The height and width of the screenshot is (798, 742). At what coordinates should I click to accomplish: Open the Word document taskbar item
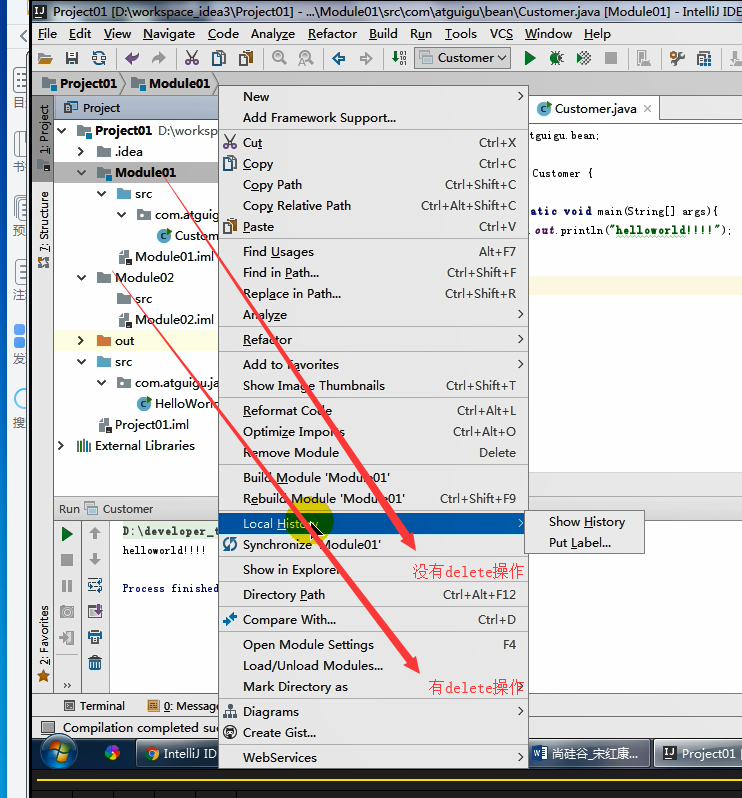[589, 753]
